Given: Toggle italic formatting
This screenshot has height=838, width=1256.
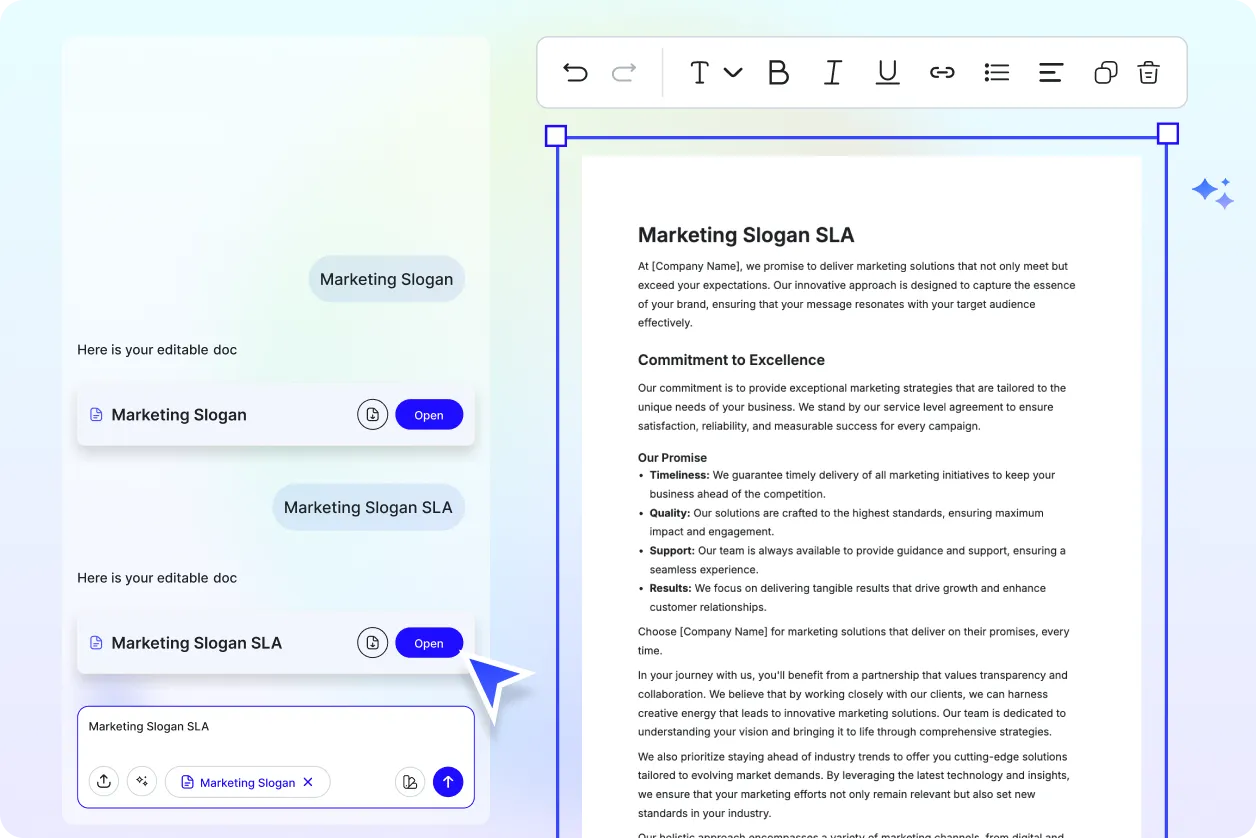Looking at the screenshot, I should pos(833,72).
